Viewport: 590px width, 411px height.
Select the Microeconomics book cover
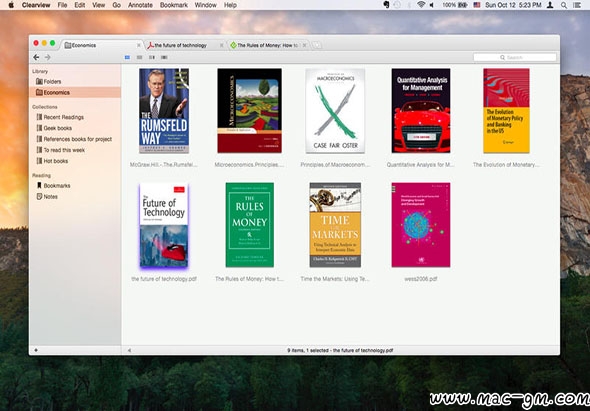[x=249, y=111]
